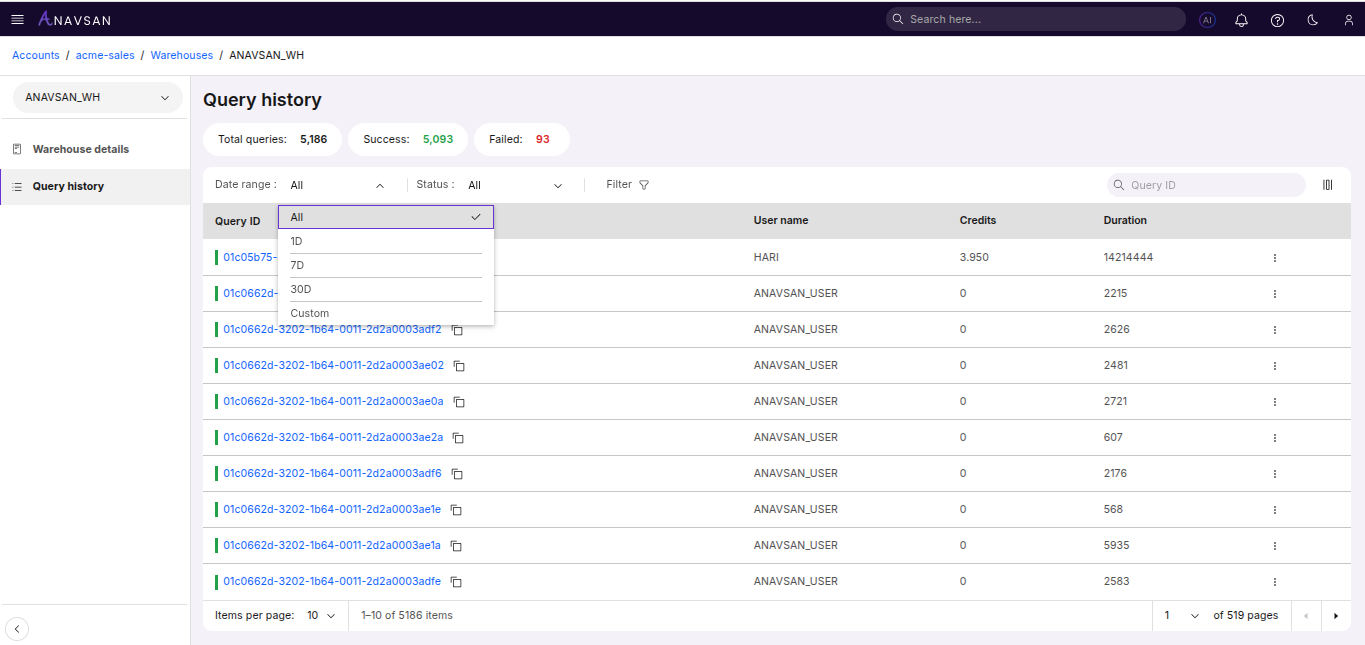1365x645 pixels.
Task: Open query link ending in ae02
Action: [x=333, y=366]
